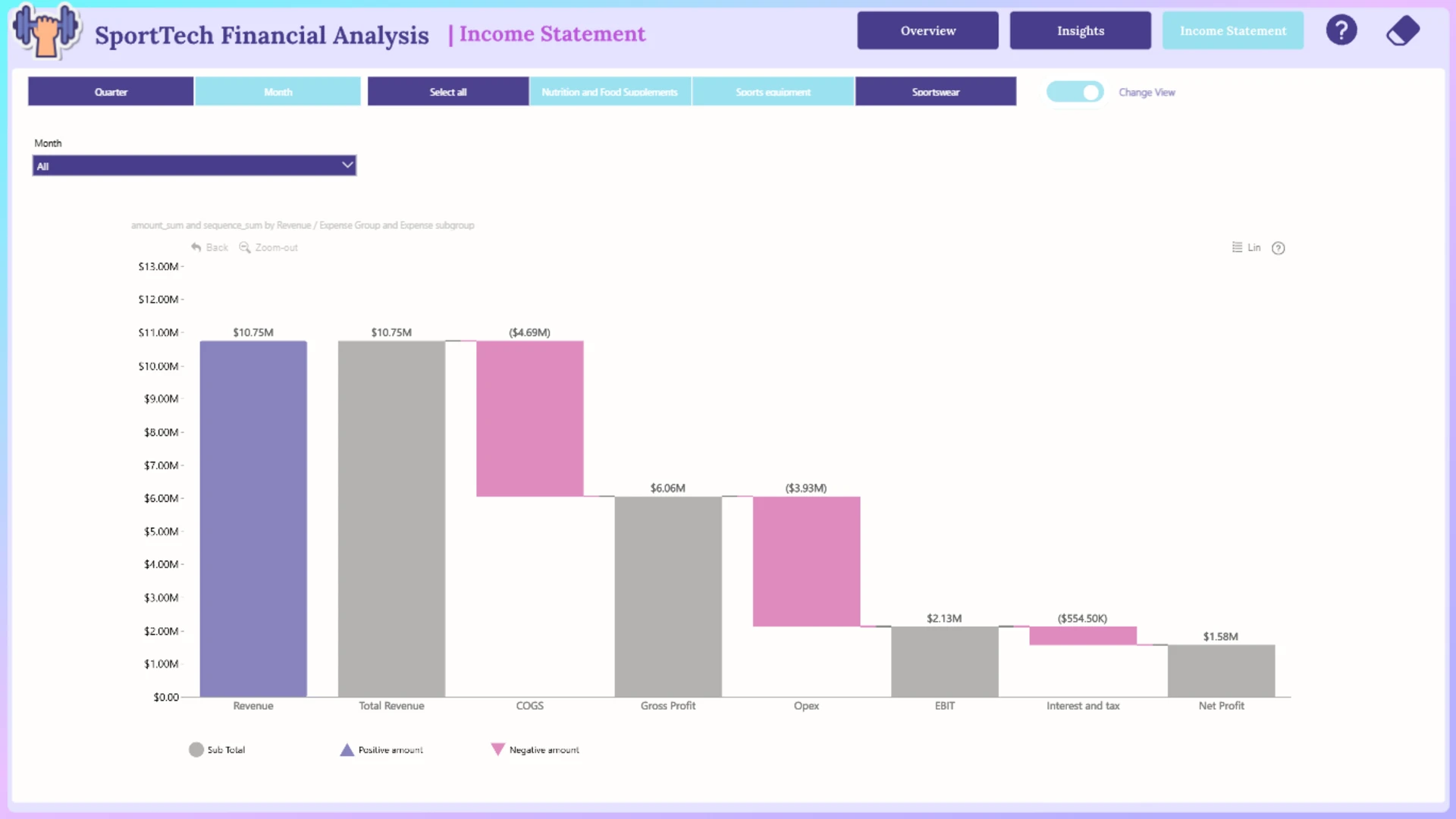The width and height of the screenshot is (1456, 819).
Task: Toggle the Change View switch
Action: point(1075,92)
